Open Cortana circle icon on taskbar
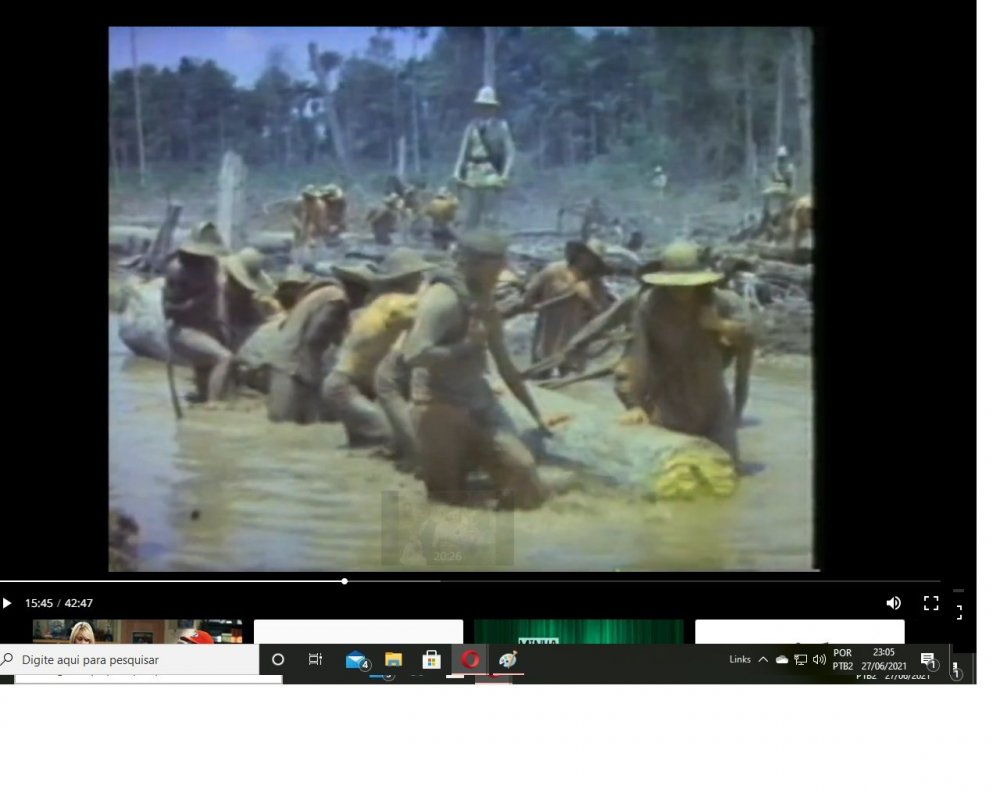1000x800 pixels. pos(278,660)
